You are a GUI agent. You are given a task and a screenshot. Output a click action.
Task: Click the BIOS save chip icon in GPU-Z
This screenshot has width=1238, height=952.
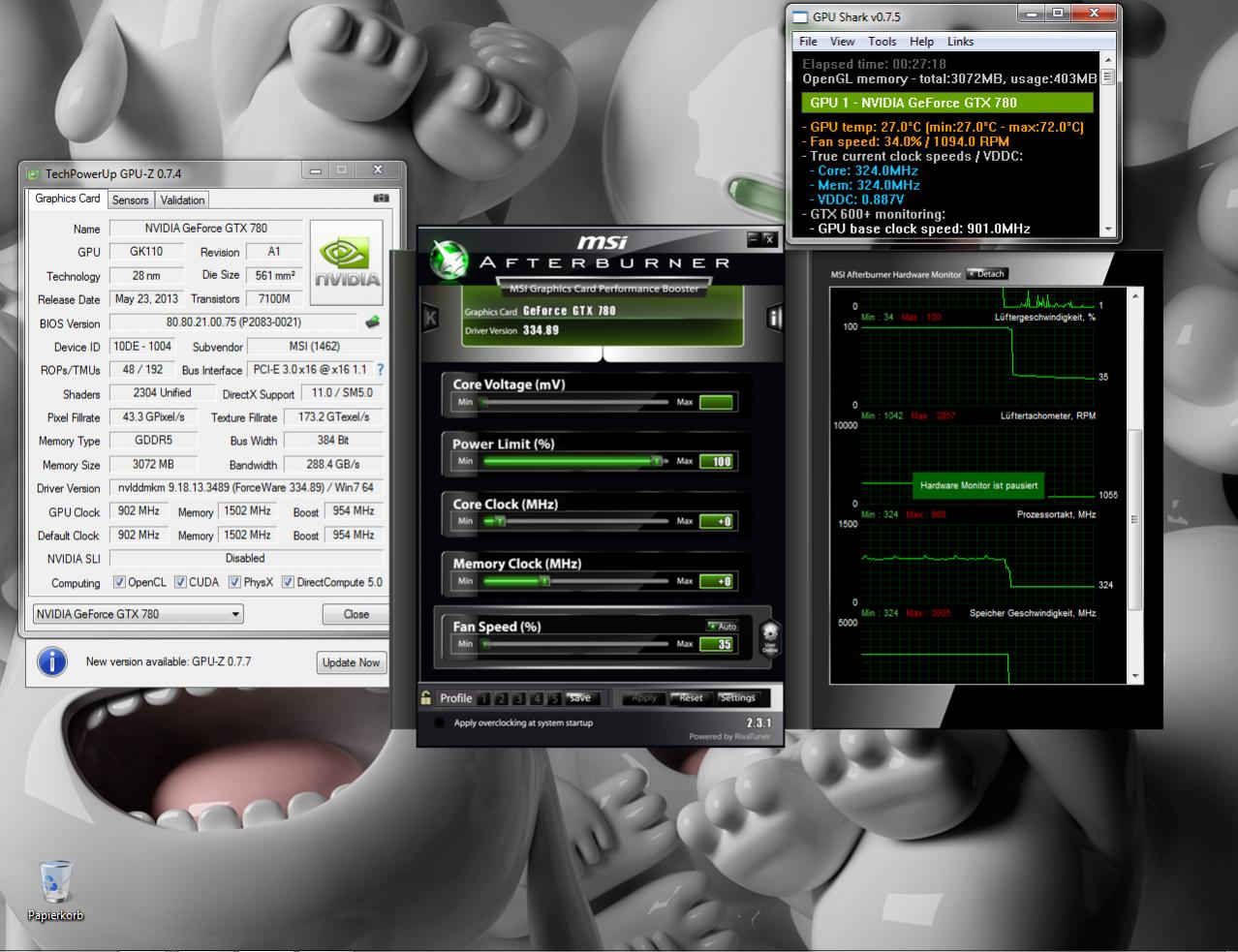coord(372,322)
